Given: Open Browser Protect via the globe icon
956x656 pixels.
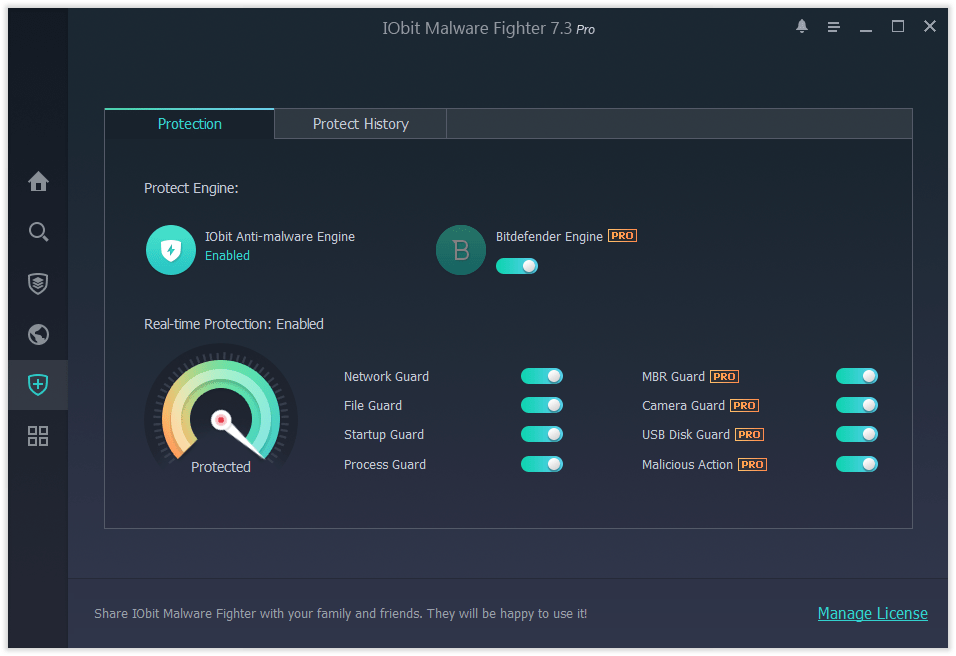Looking at the screenshot, I should (x=38, y=334).
